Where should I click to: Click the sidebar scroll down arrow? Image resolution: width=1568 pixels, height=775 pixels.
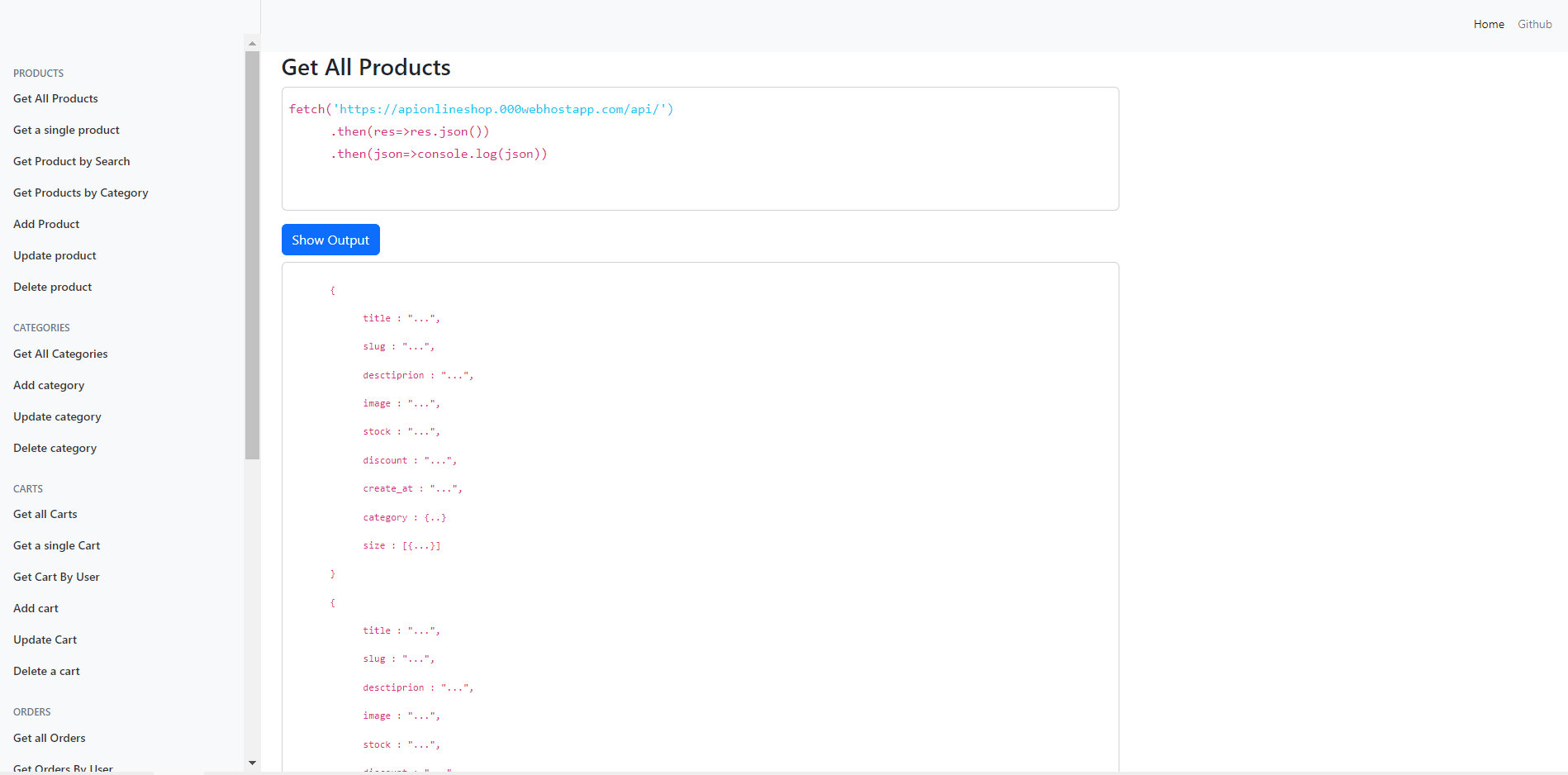[252, 763]
